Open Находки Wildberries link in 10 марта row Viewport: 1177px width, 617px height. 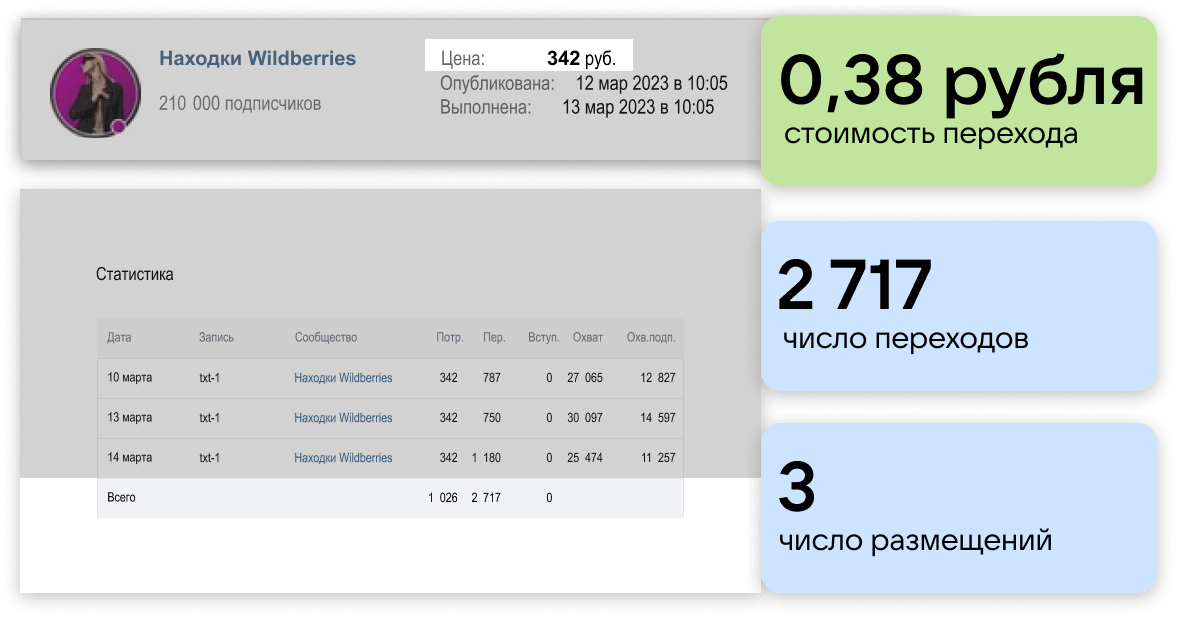pyautogui.click(x=343, y=378)
